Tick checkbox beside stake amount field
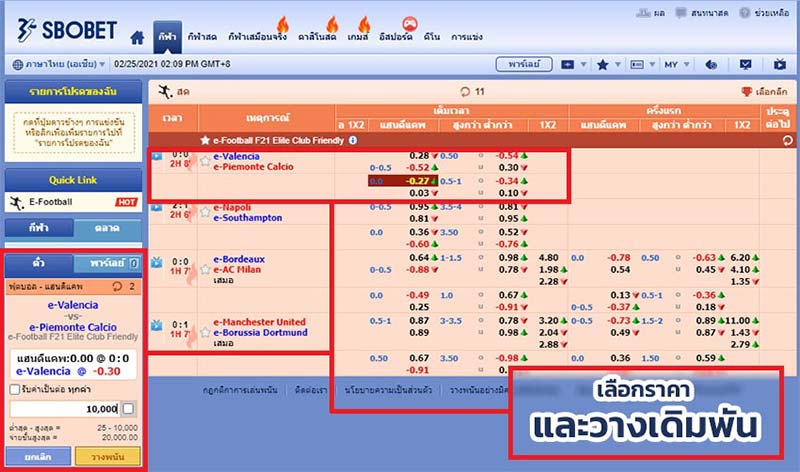The image size is (800, 472). [x=129, y=409]
